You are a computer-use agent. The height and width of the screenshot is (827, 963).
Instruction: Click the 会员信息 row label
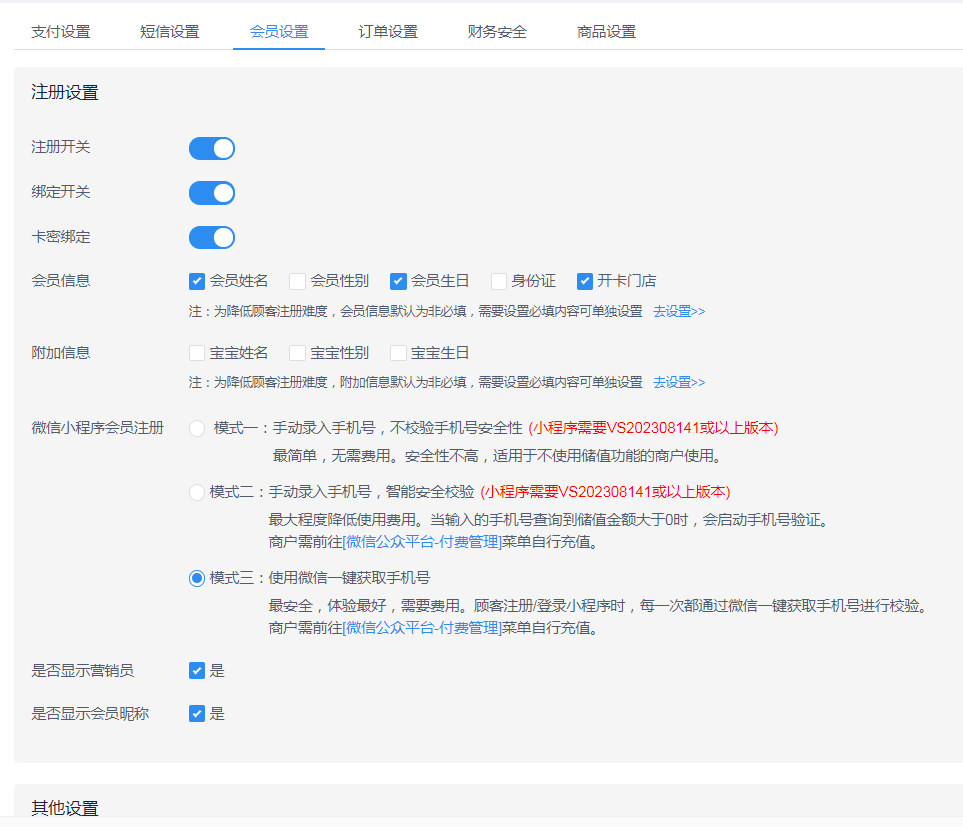(61, 281)
